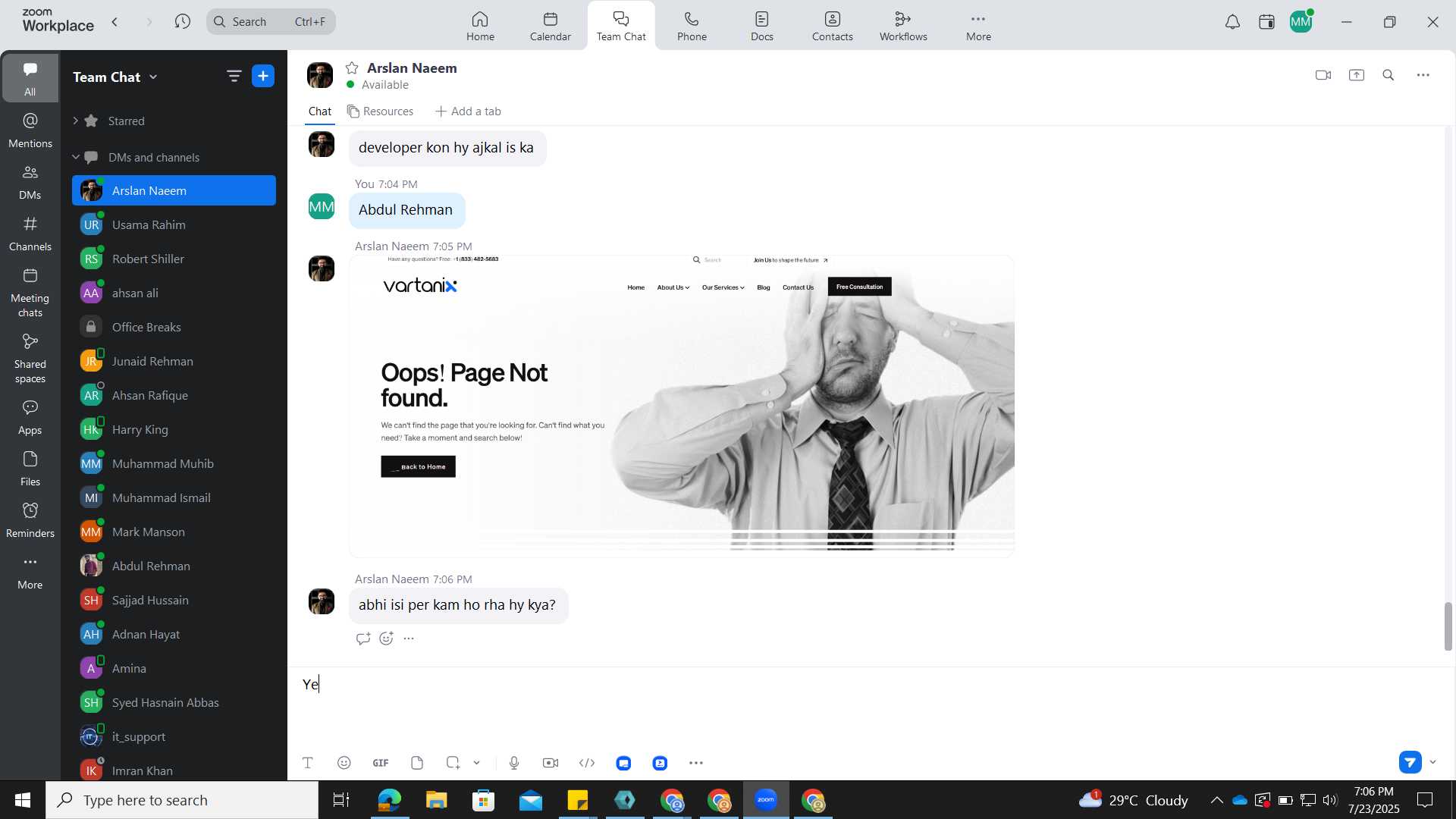
Task: Open Meeting chats in sidebar
Action: [30, 293]
